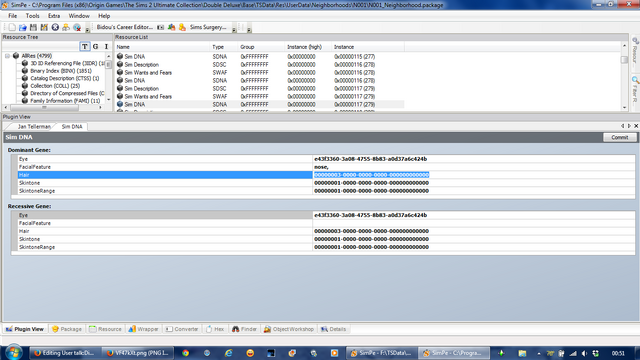Switch to the Object Workshop bottom tab

(289, 329)
